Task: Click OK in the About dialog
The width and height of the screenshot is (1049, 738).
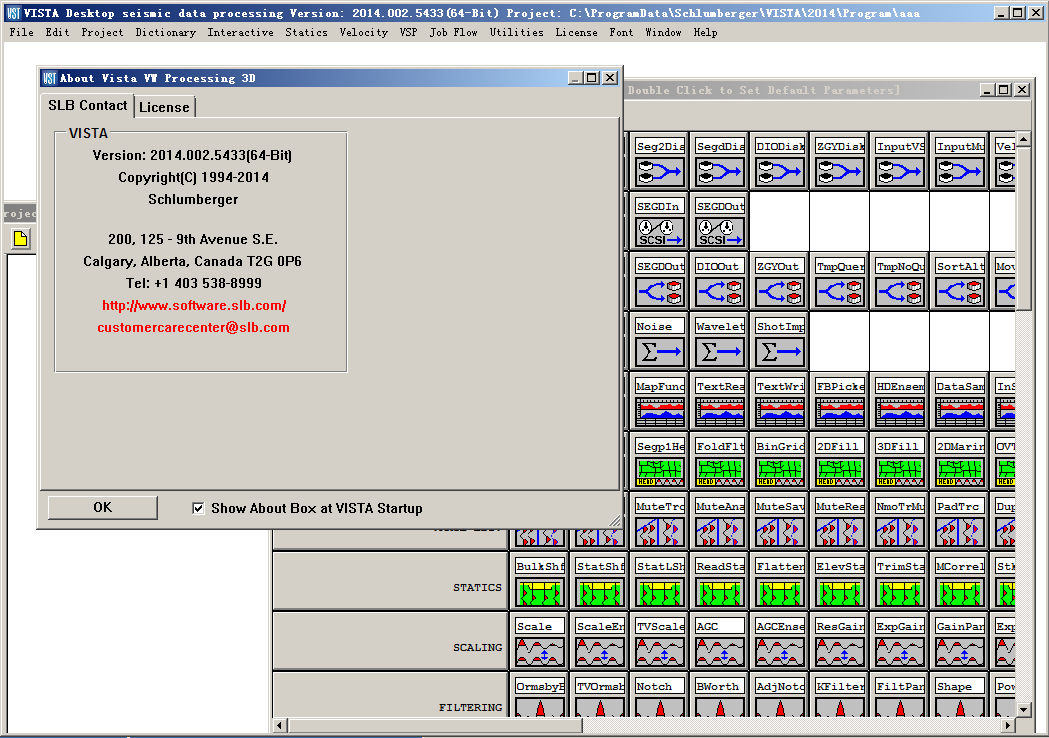Action: click(x=102, y=507)
